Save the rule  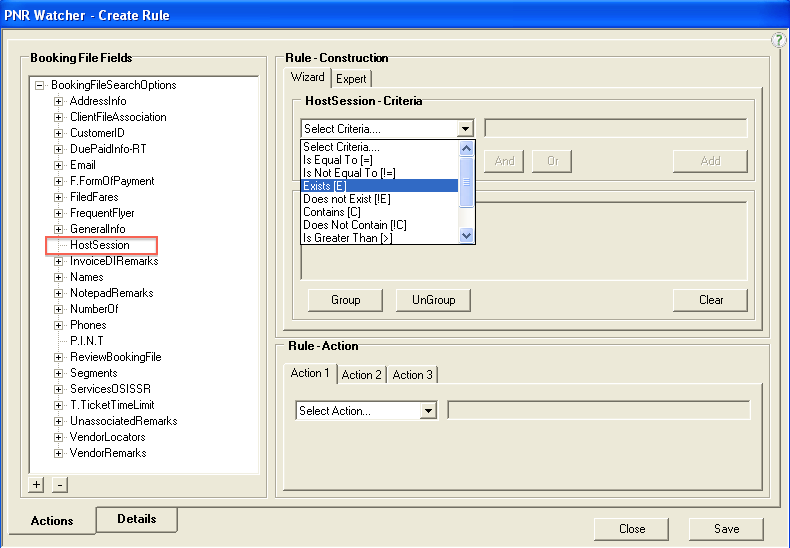727,529
